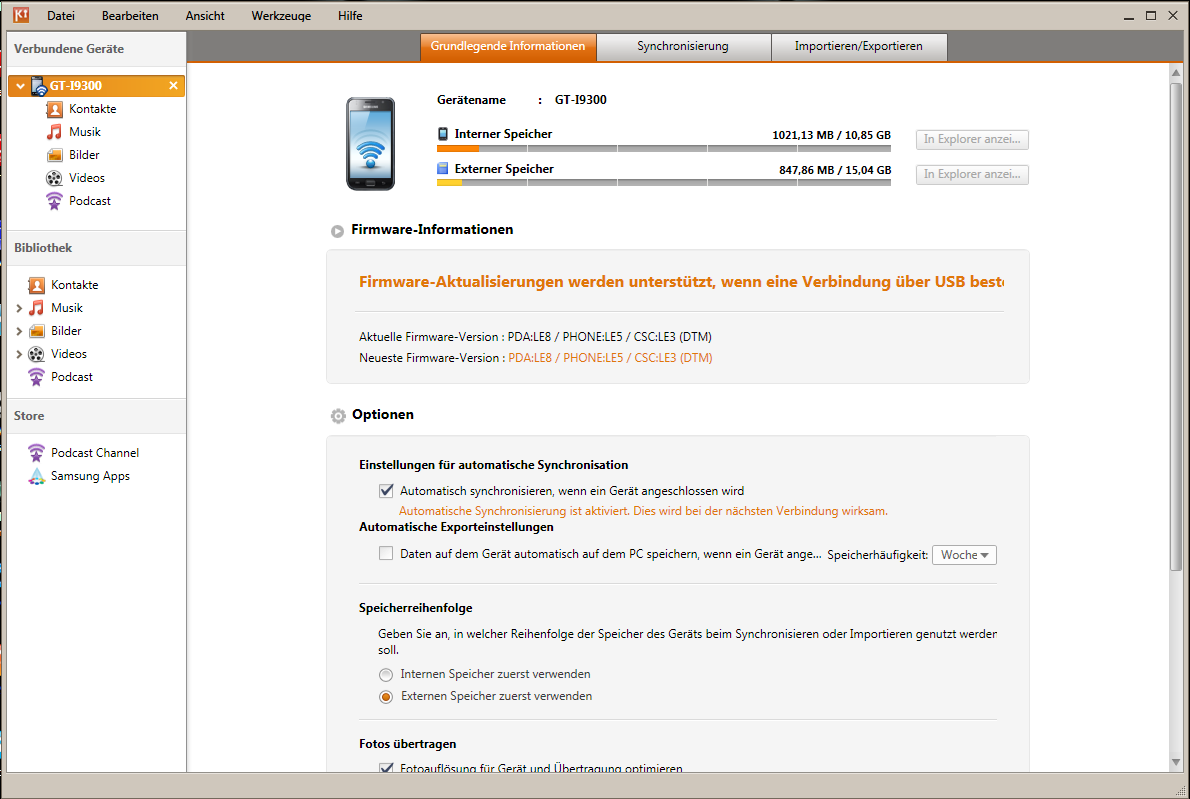Screen dimensions: 1190x799
Task: Click the Interner Speicher phone icon
Action: (x=443, y=134)
